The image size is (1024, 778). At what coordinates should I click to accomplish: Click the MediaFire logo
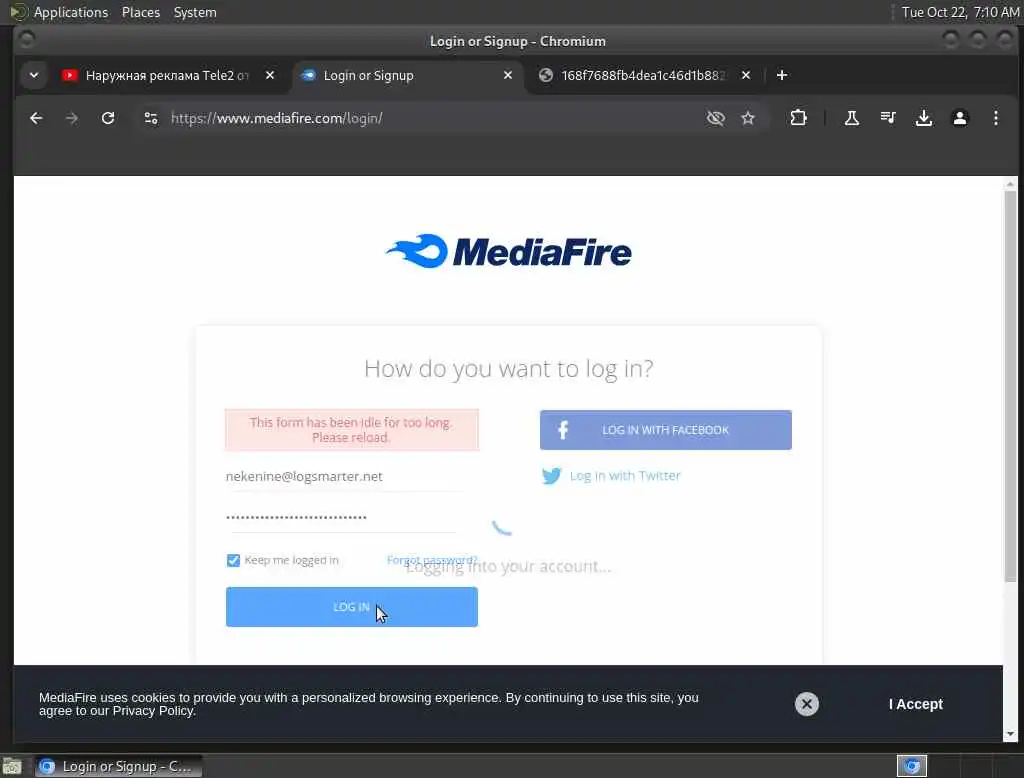point(509,251)
